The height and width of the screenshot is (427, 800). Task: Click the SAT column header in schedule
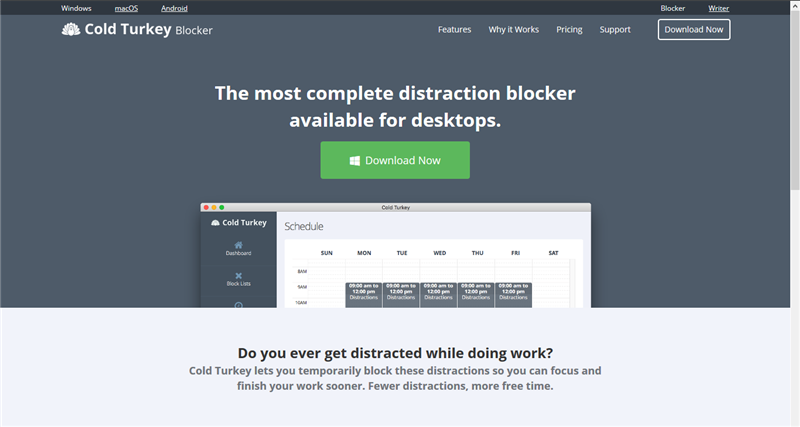click(553, 253)
